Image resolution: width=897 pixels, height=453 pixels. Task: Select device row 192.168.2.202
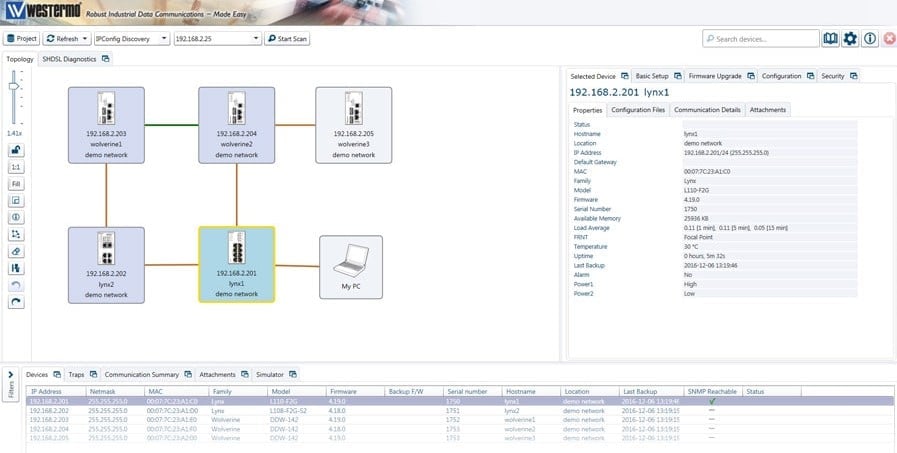[460, 411]
